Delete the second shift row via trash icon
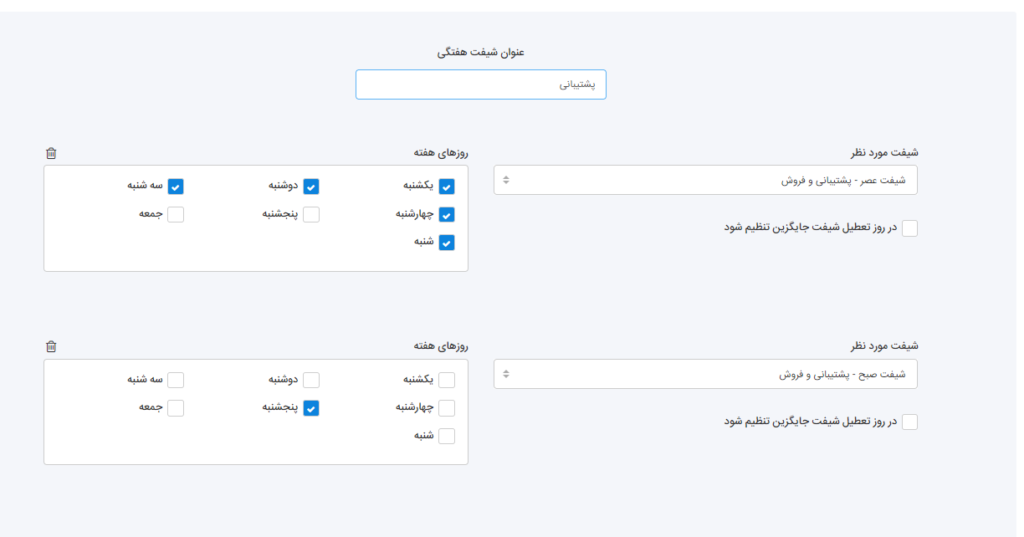 51,346
